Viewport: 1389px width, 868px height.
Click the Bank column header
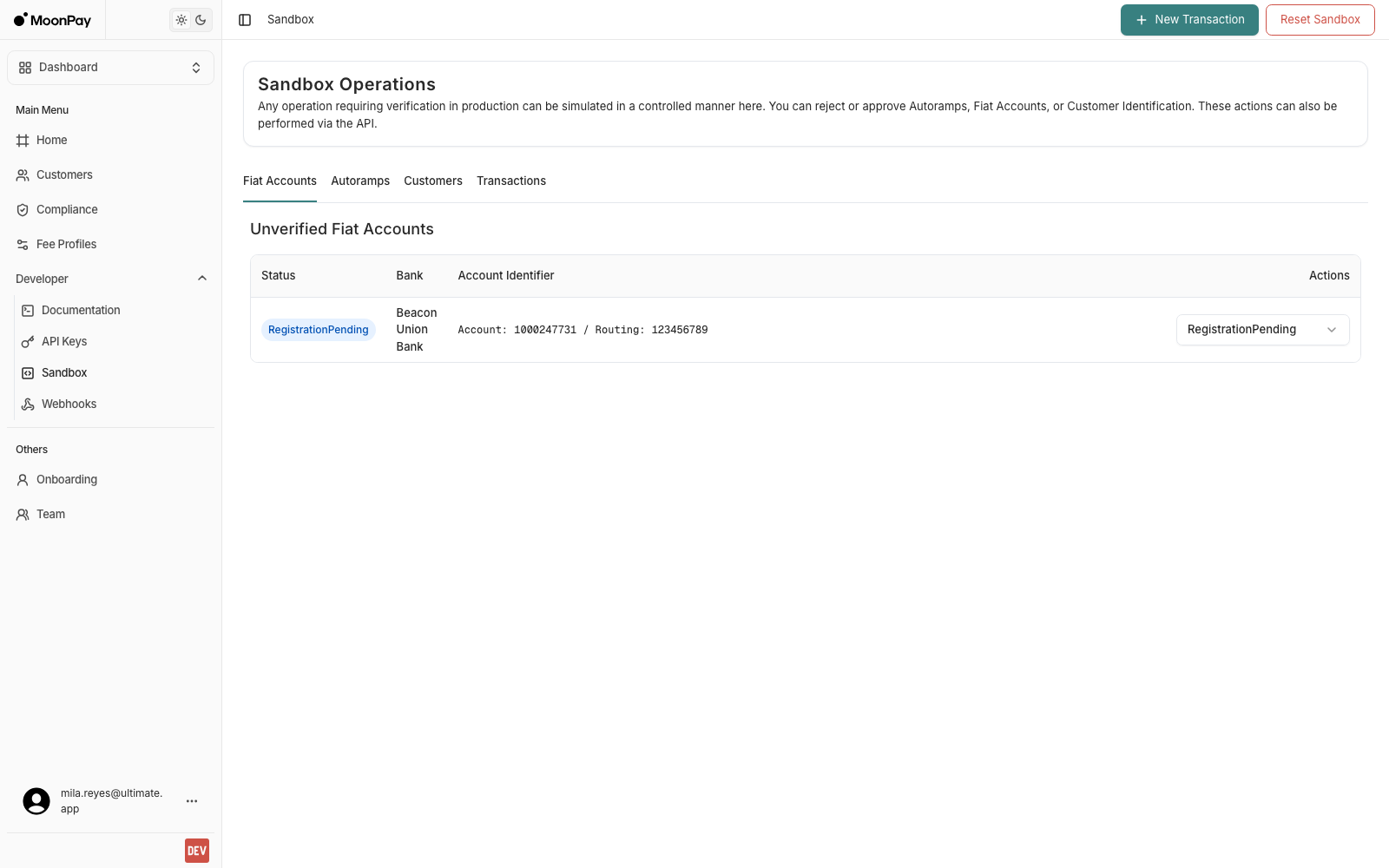pos(410,276)
